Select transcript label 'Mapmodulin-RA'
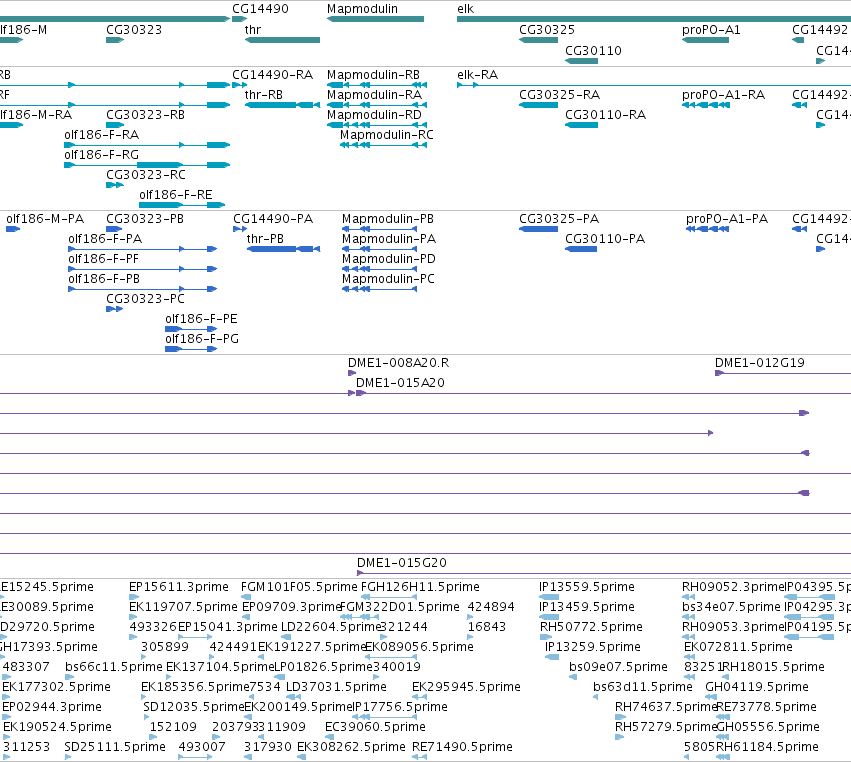This screenshot has height=762, width=851. (x=374, y=95)
